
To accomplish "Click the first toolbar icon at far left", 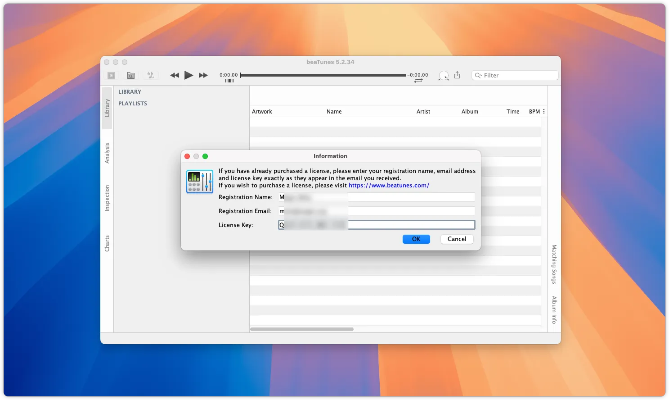I will click(111, 75).
